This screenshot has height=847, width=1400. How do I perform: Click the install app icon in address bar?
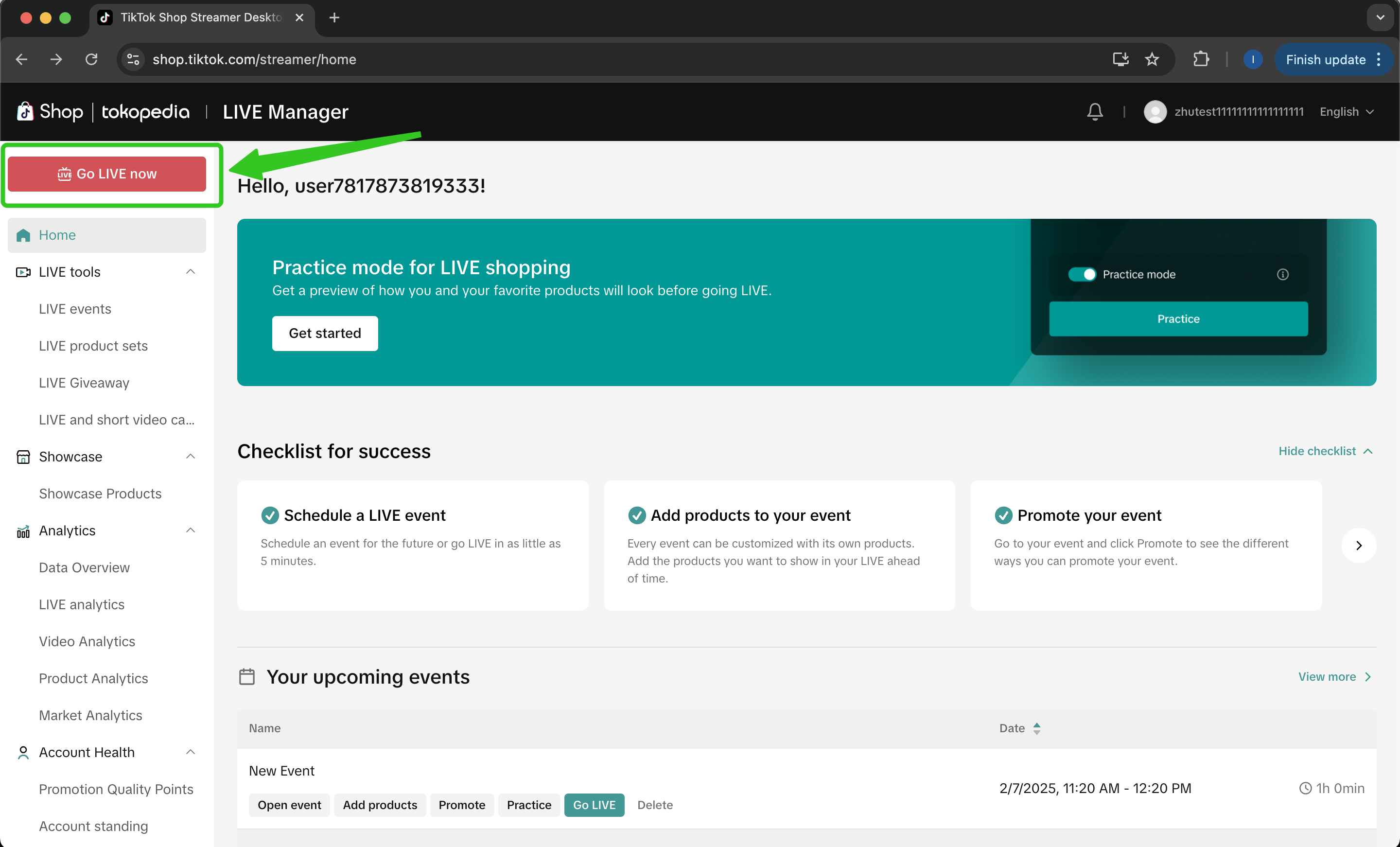pos(1120,59)
